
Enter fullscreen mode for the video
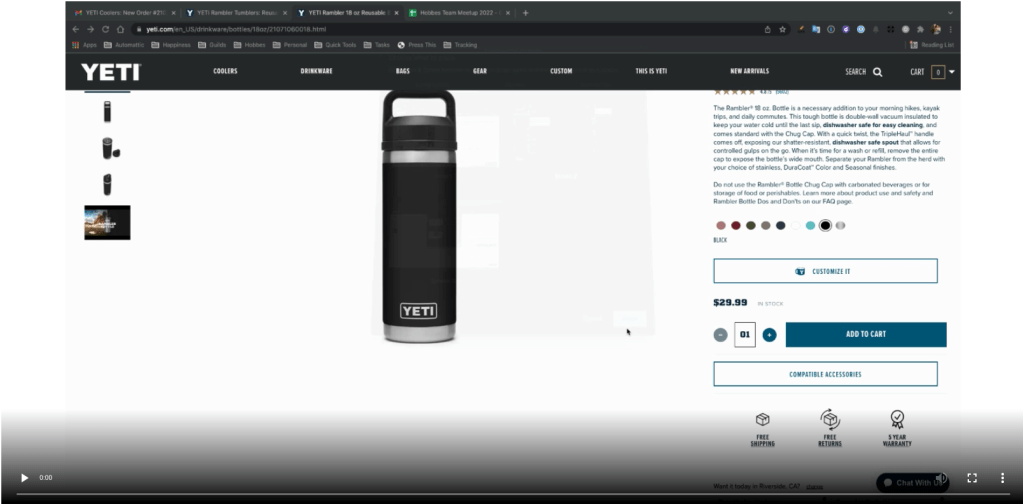pos(971,478)
